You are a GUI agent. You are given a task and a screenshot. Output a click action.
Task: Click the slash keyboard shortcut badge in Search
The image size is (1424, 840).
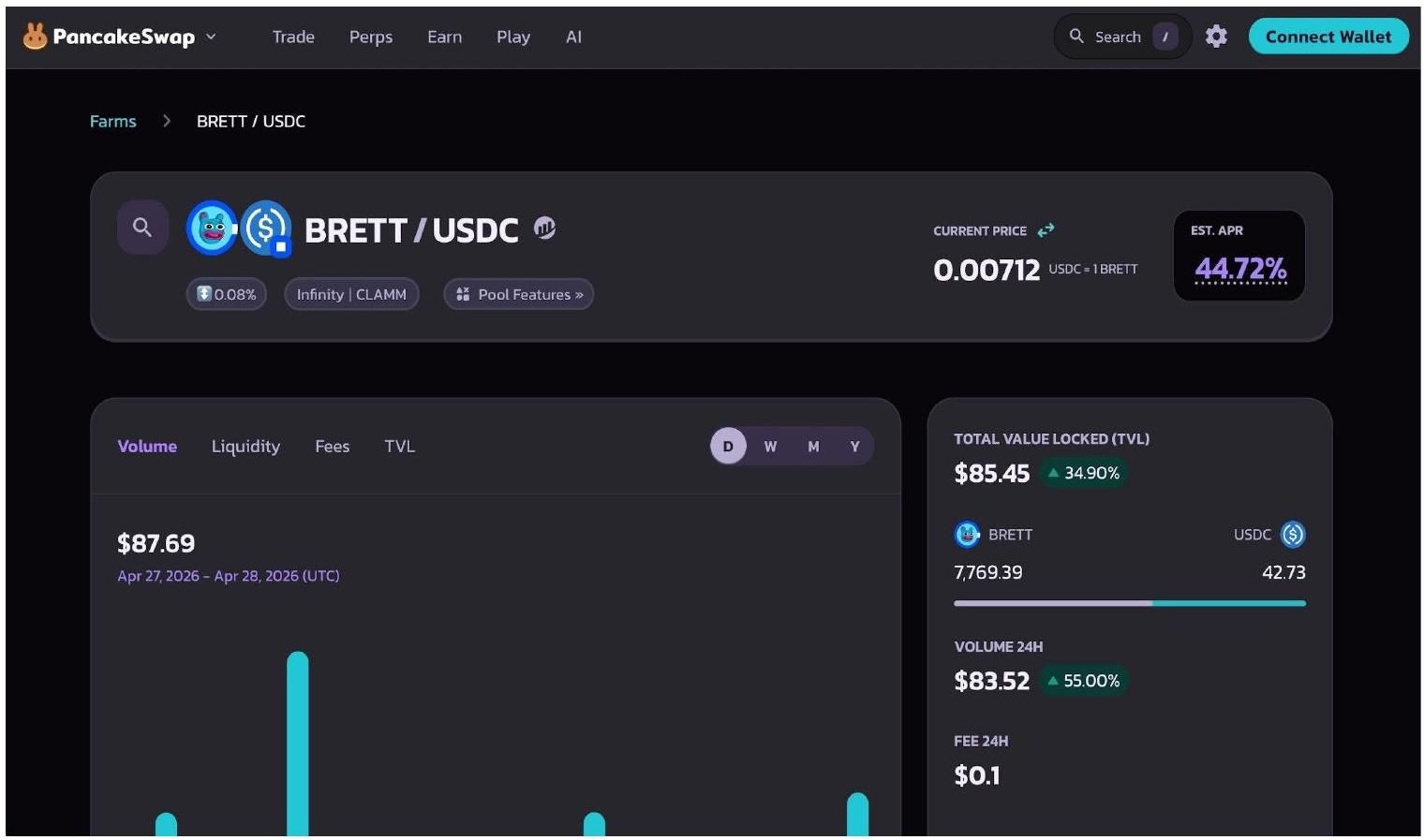tap(1165, 37)
